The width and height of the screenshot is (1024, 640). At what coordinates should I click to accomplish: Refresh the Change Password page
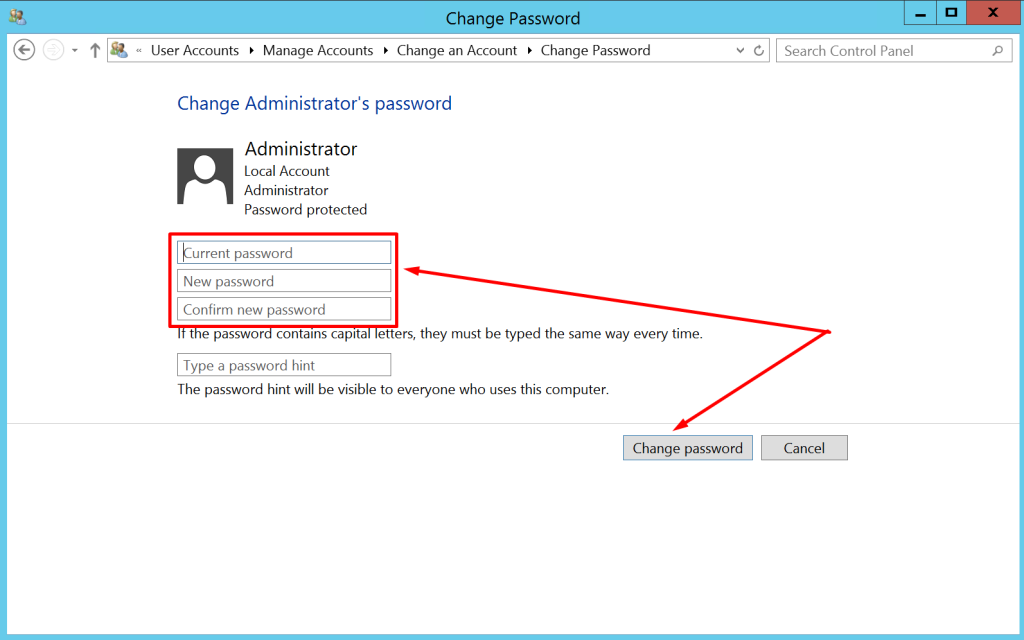pos(759,51)
